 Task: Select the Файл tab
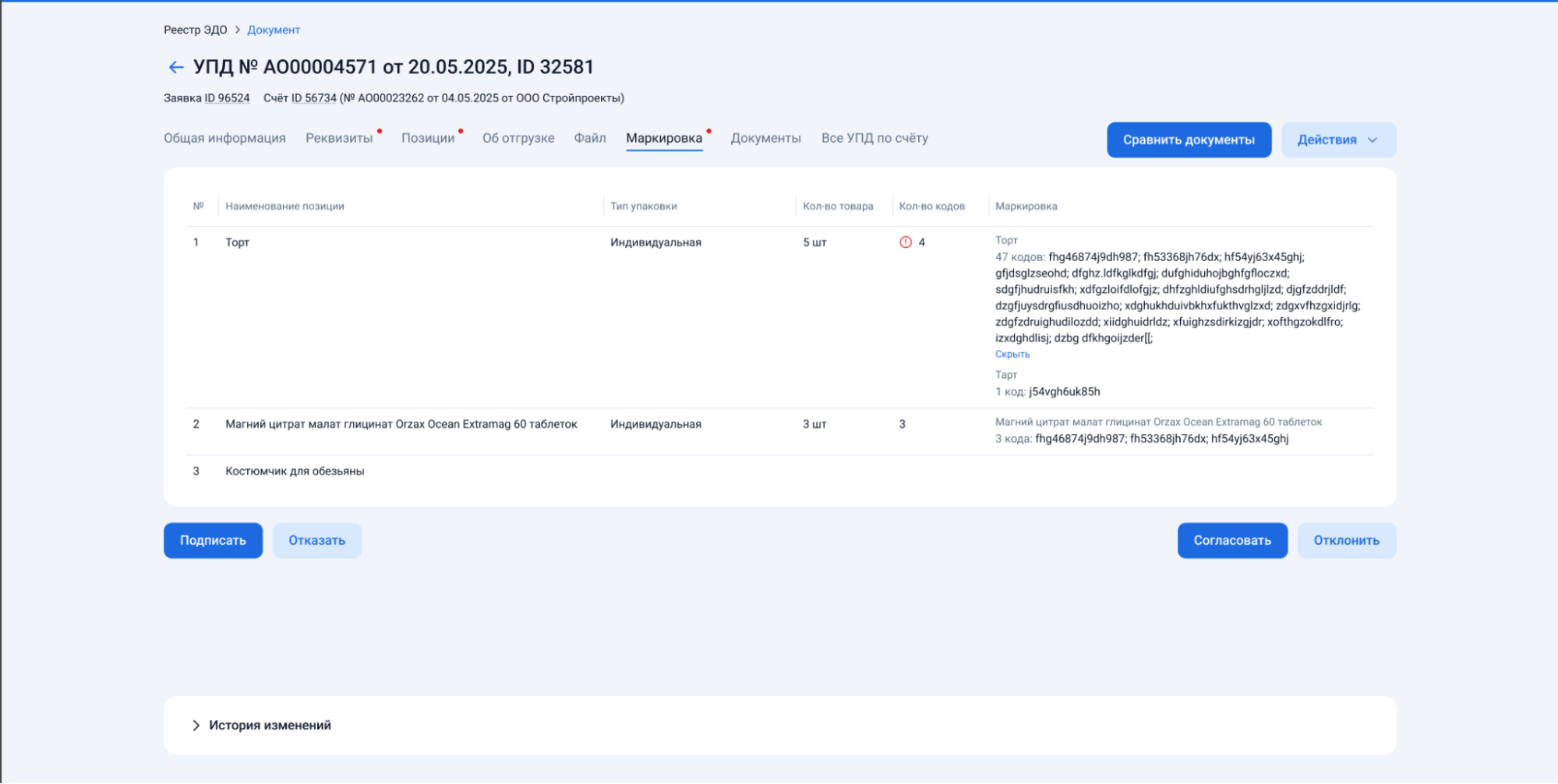[590, 138]
